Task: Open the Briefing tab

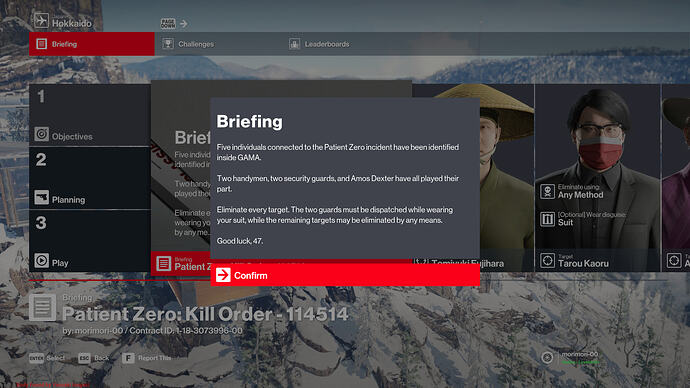Action: (x=92, y=44)
